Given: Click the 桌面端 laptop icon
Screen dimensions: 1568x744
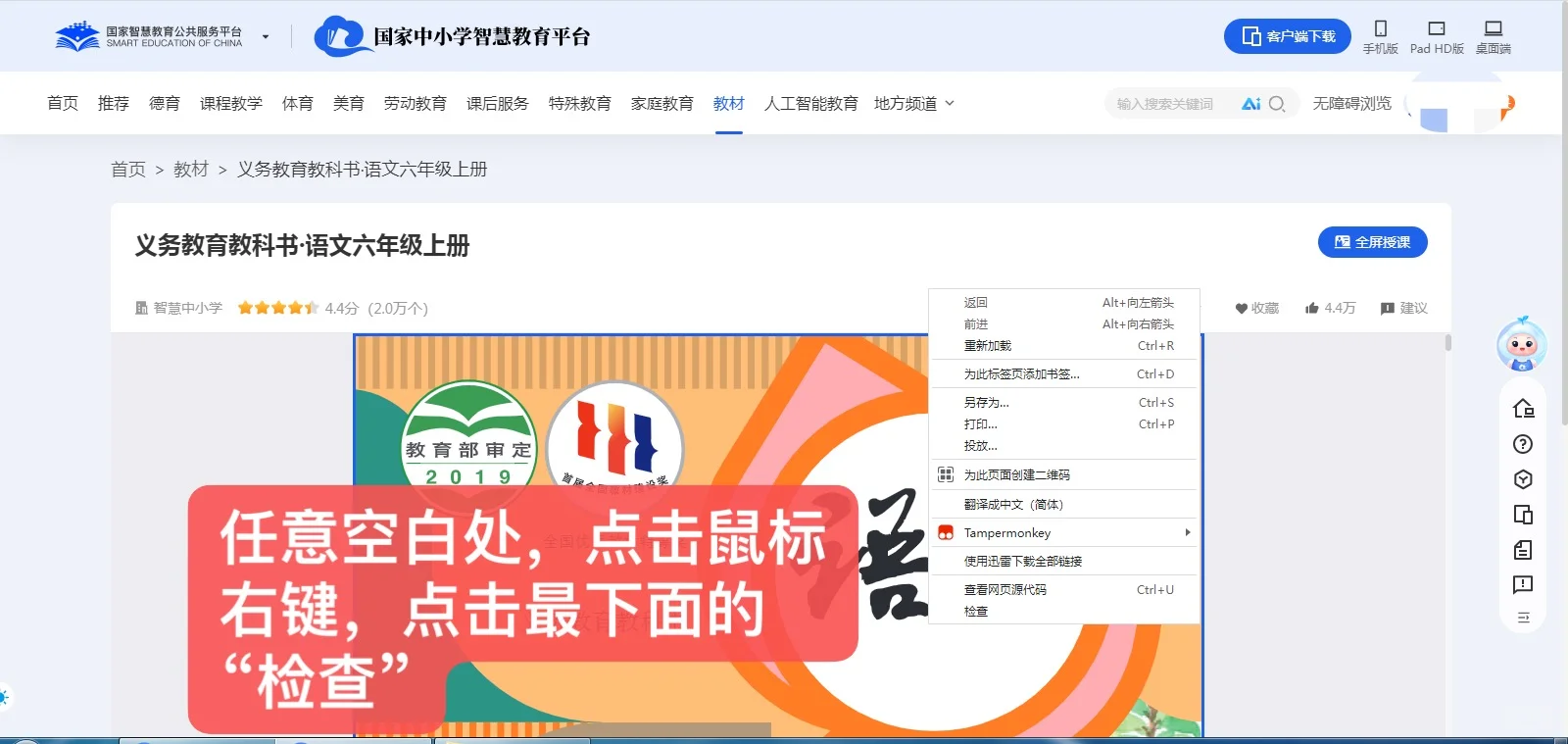Looking at the screenshot, I should pyautogui.click(x=1494, y=28).
